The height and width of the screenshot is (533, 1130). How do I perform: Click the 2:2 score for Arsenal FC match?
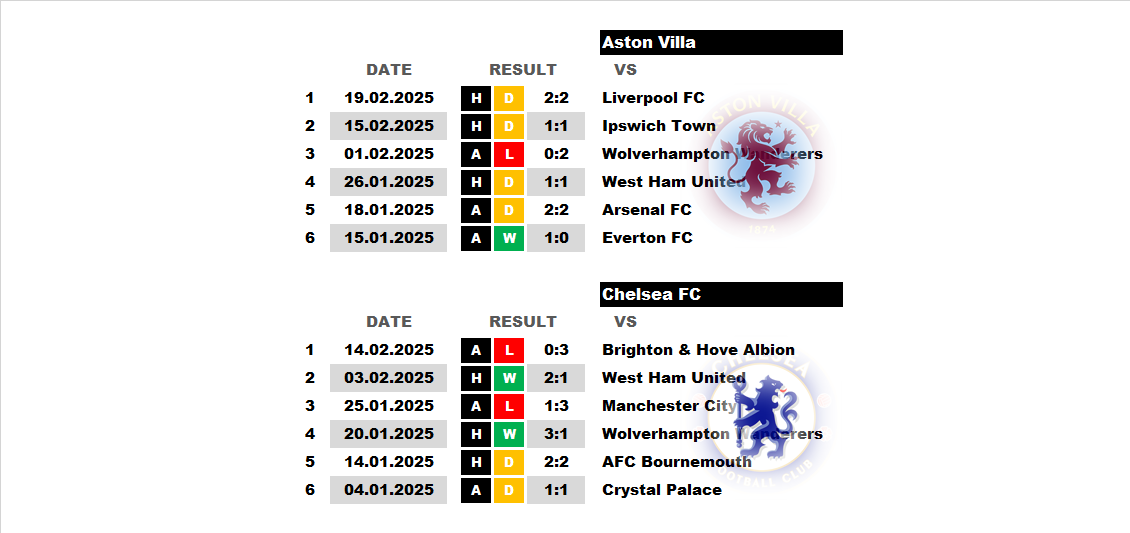coord(556,210)
